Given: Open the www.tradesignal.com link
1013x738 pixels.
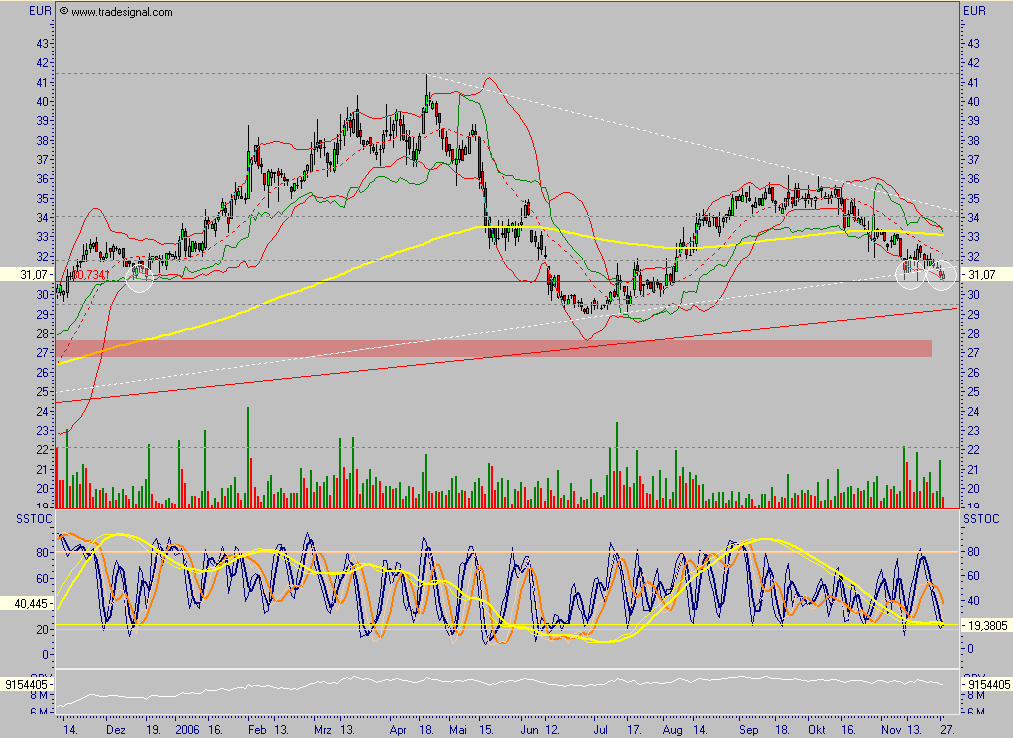Looking at the screenshot, I should [x=122, y=12].
